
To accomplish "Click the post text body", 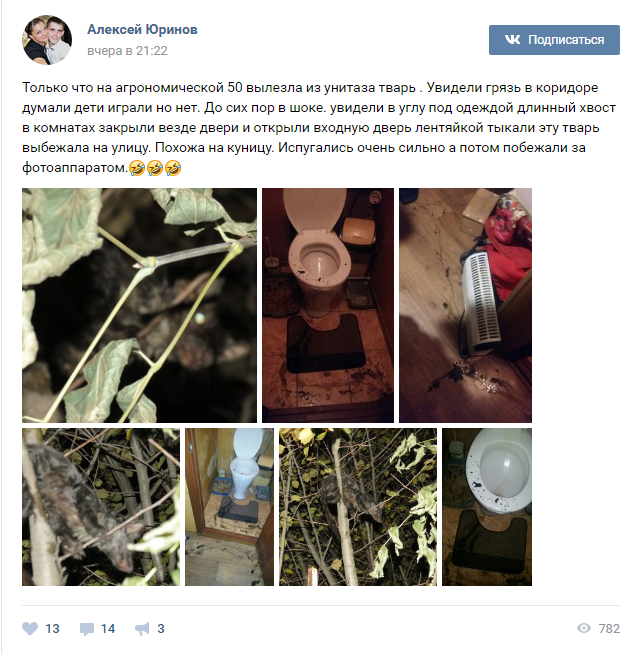I will tap(319, 128).
